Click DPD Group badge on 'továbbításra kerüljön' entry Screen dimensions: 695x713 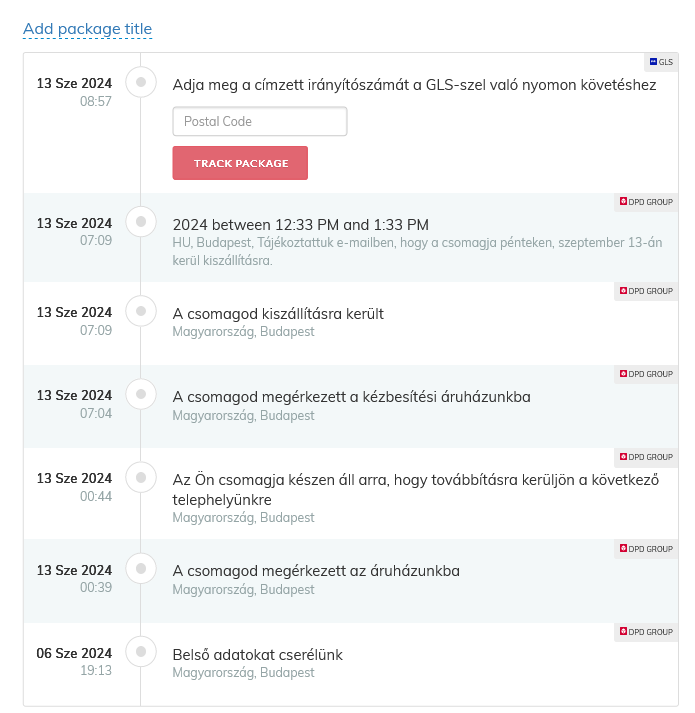(x=646, y=457)
